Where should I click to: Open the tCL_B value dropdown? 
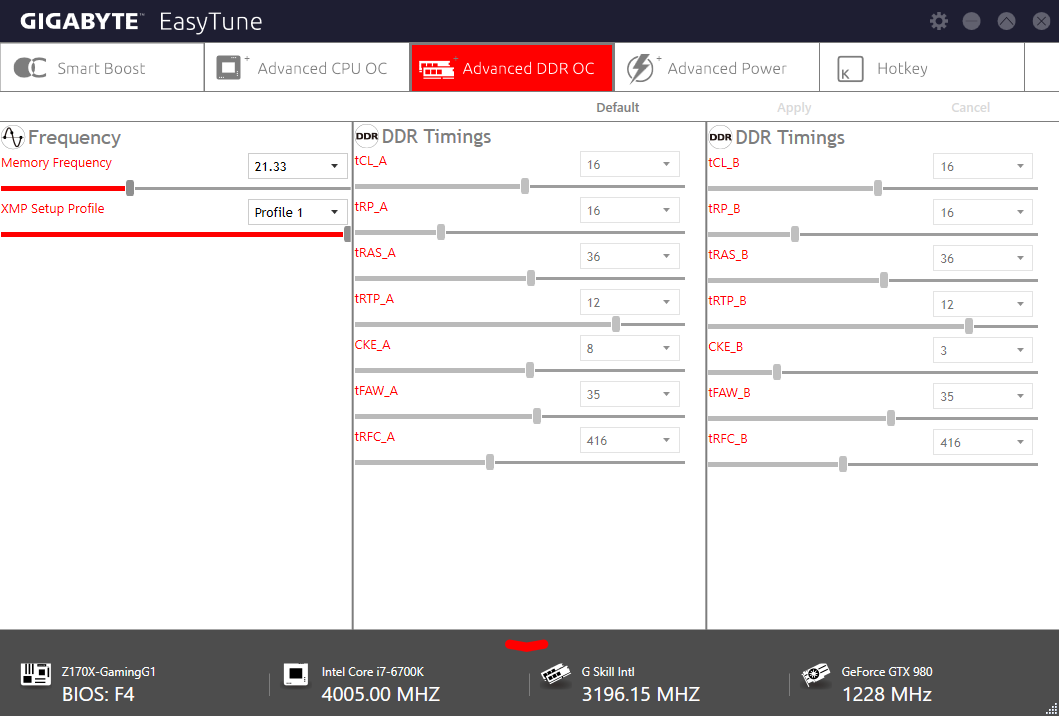coord(983,166)
